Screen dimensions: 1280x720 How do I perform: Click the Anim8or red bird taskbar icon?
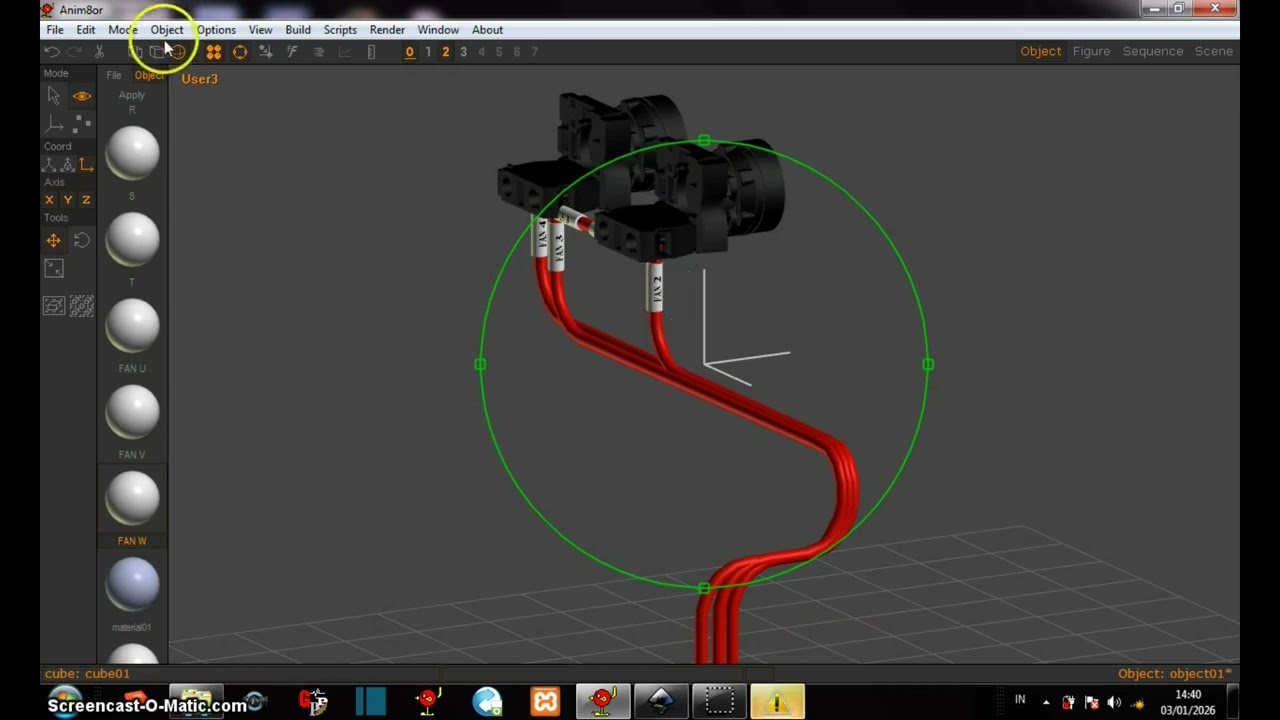click(603, 702)
